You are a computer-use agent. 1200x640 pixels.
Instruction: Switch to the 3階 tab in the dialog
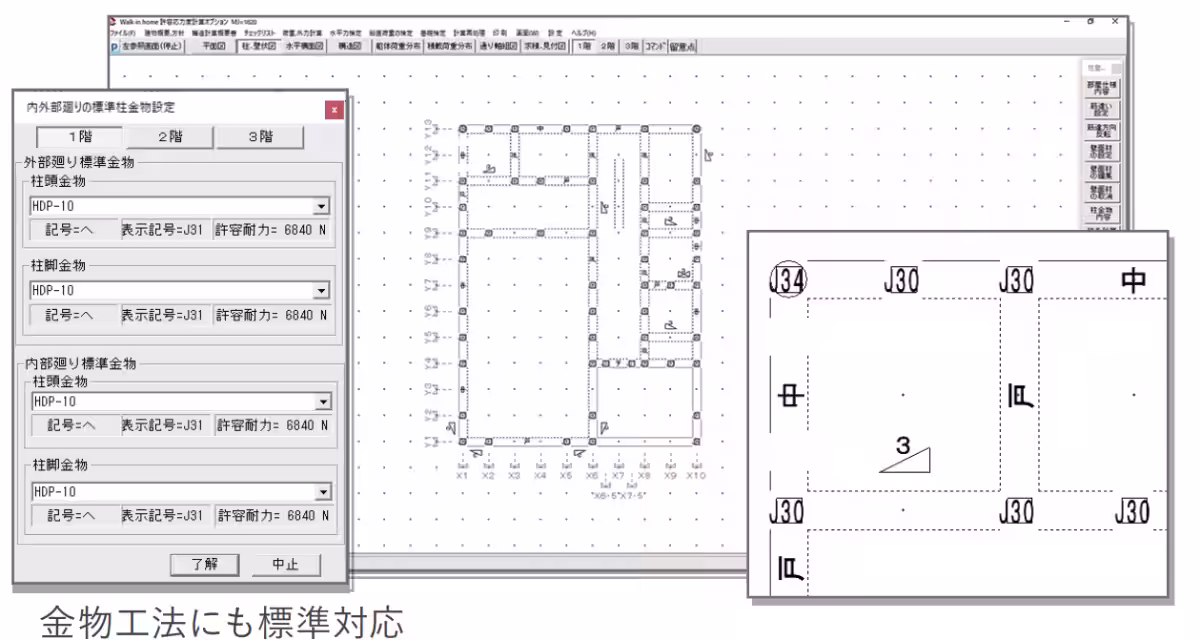tap(261, 137)
